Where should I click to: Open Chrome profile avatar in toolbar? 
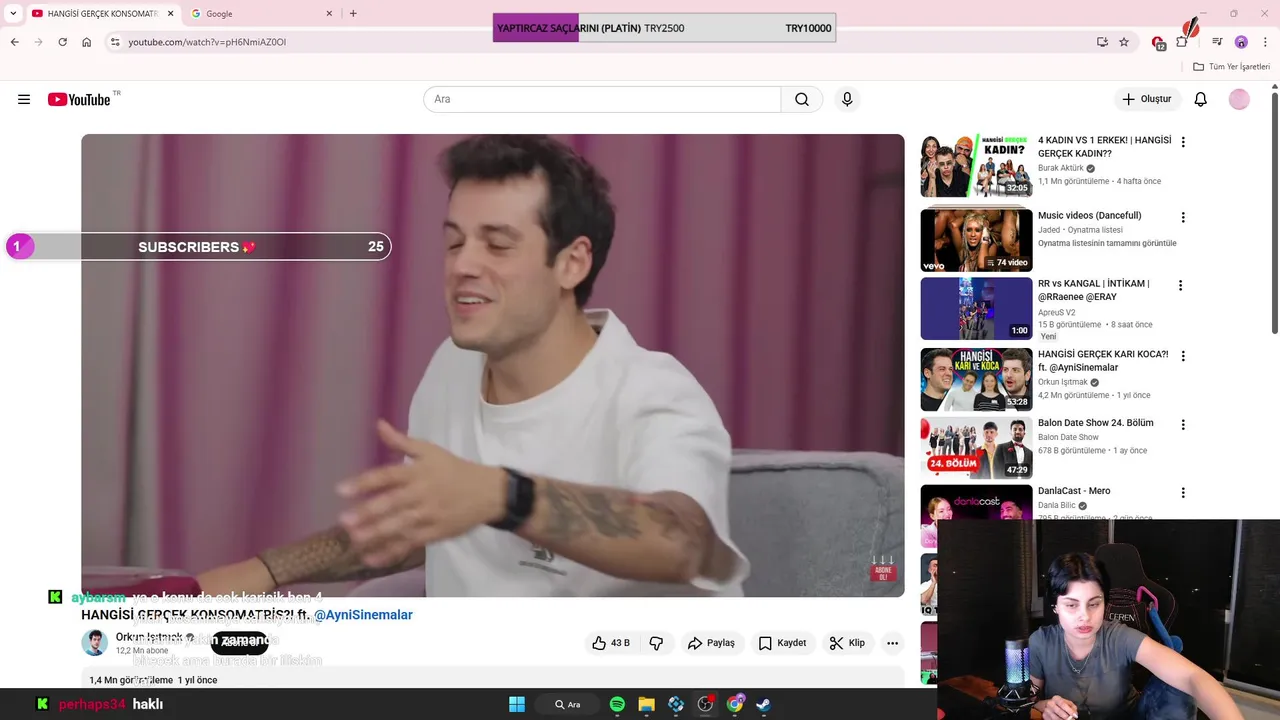pos(1241,42)
